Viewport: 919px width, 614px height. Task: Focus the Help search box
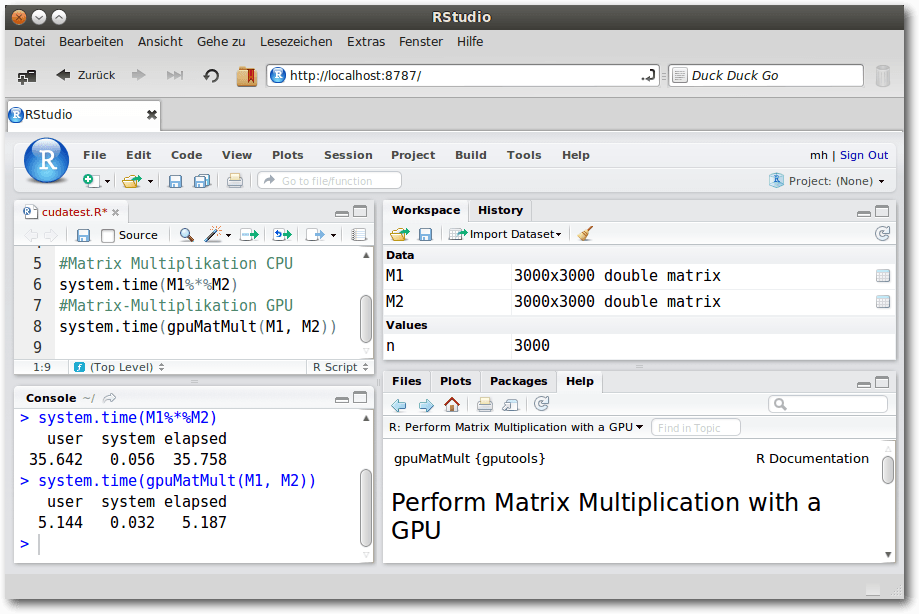(828, 404)
